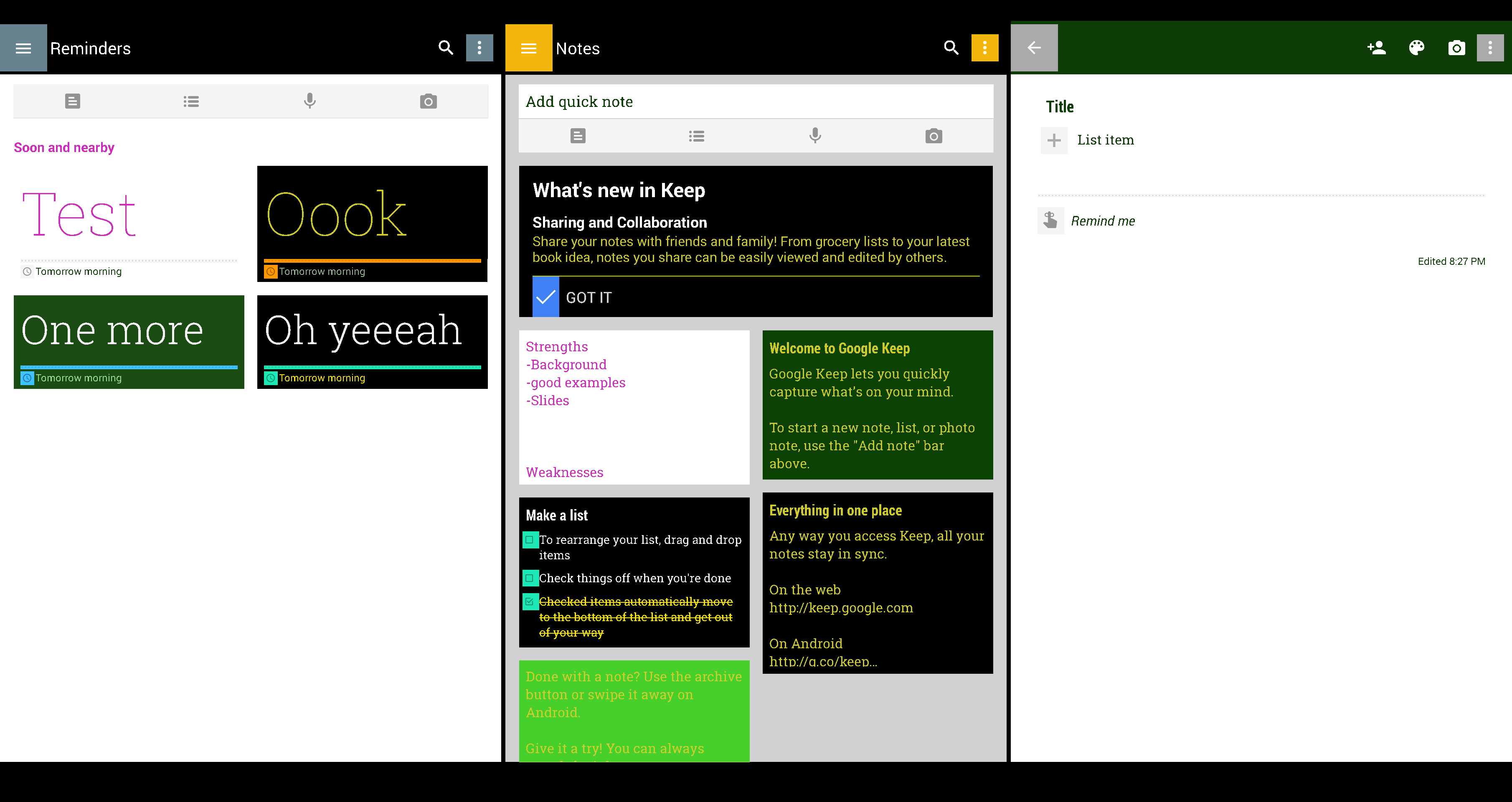Search notes with magnifier icon in Notes
This screenshot has width=1512, height=802.
pyautogui.click(x=951, y=48)
